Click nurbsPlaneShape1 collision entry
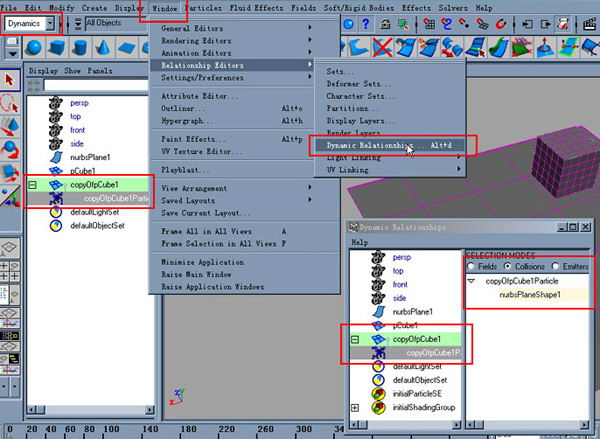600x439 pixels. tap(530, 295)
